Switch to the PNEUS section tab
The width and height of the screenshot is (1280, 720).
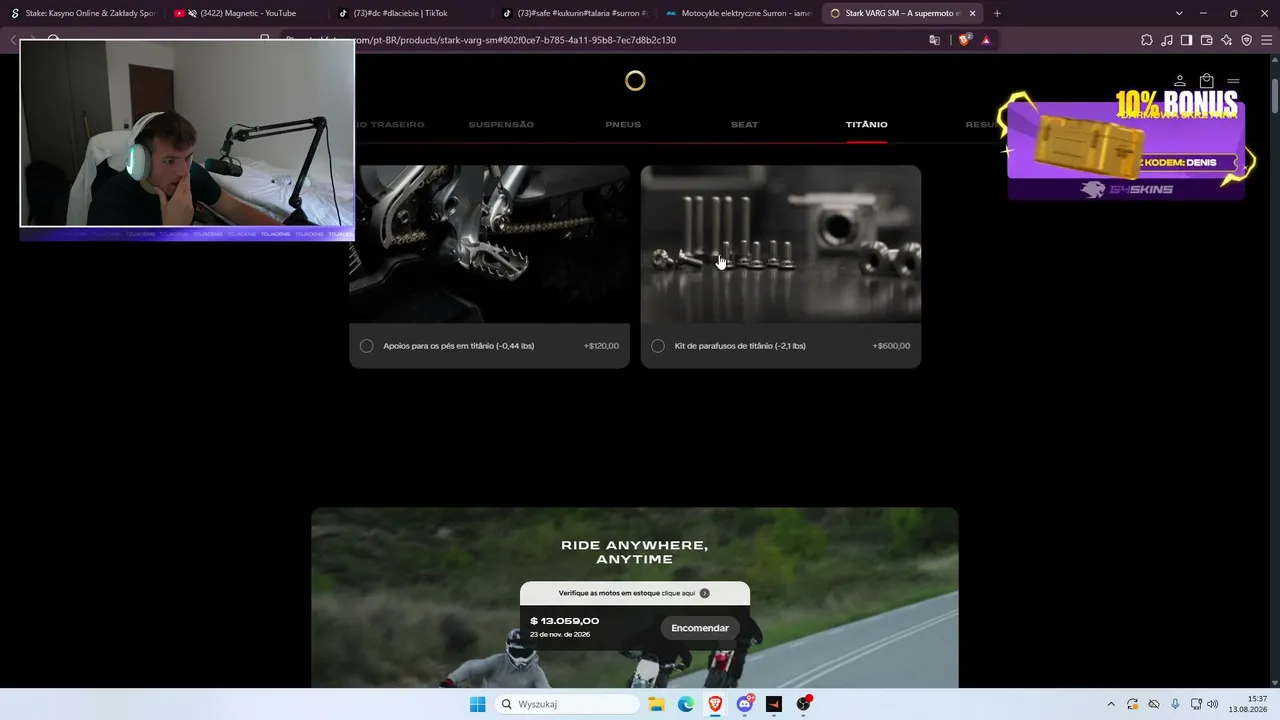(623, 125)
